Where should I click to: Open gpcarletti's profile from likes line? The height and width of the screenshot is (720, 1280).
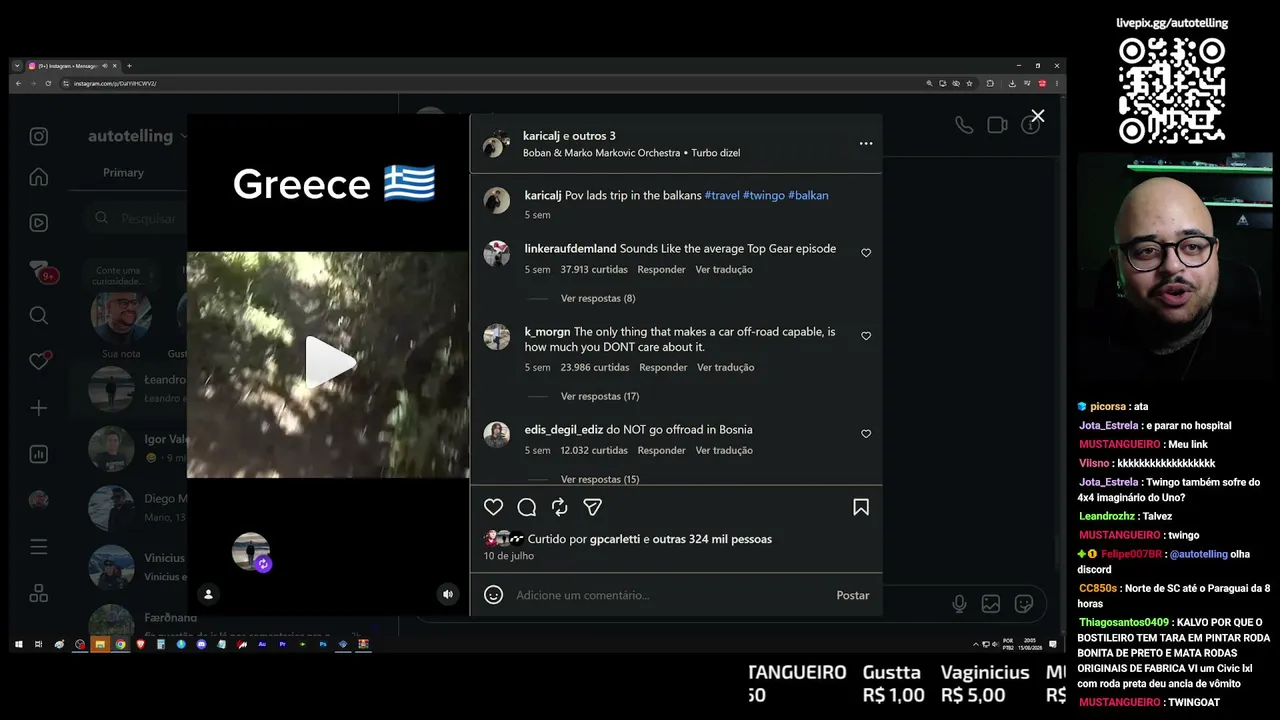[x=615, y=539]
